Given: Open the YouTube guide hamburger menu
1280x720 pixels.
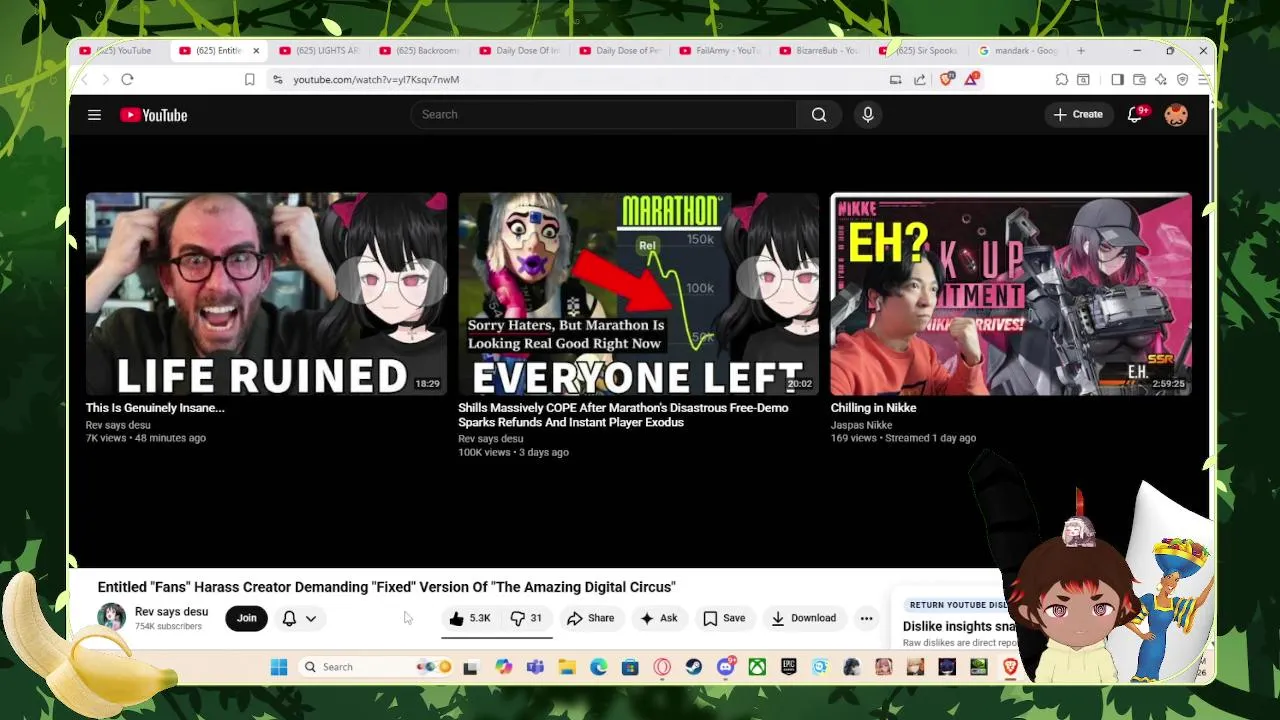Looking at the screenshot, I should (94, 115).
